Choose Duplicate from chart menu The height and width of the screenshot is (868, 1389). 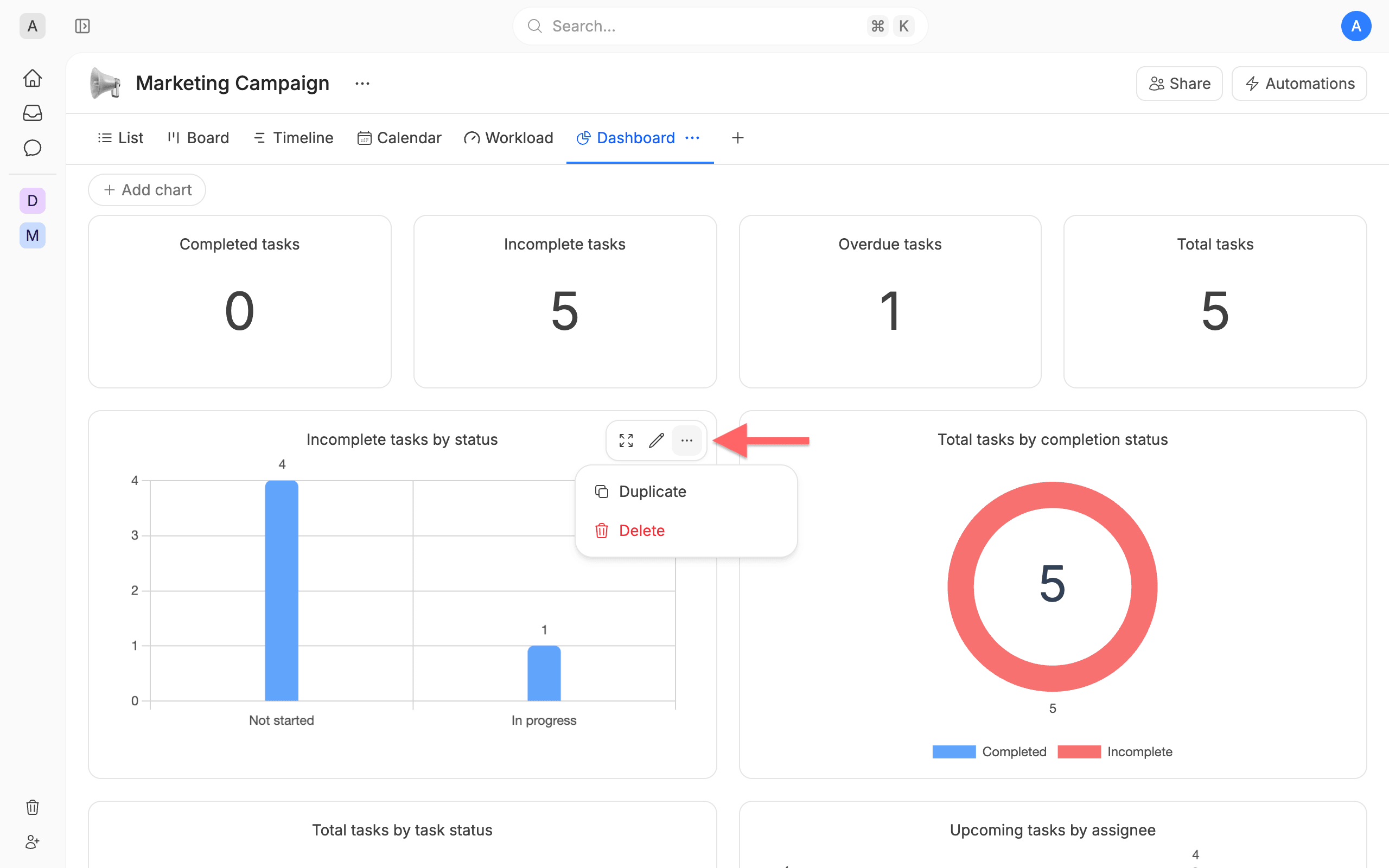[x=686, y=492]
